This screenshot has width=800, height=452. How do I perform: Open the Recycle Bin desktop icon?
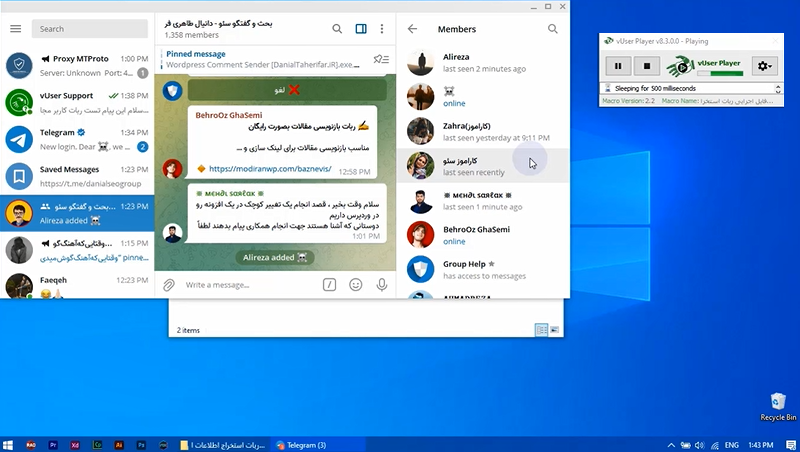778,407
